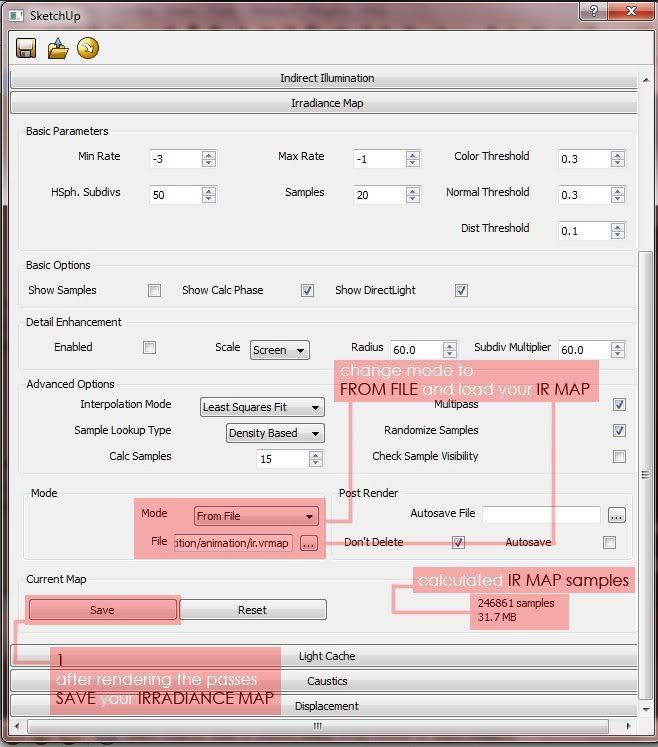Decrease Normal Threshold with down arrow
The image size is (658, 747).
coord(618,199)
